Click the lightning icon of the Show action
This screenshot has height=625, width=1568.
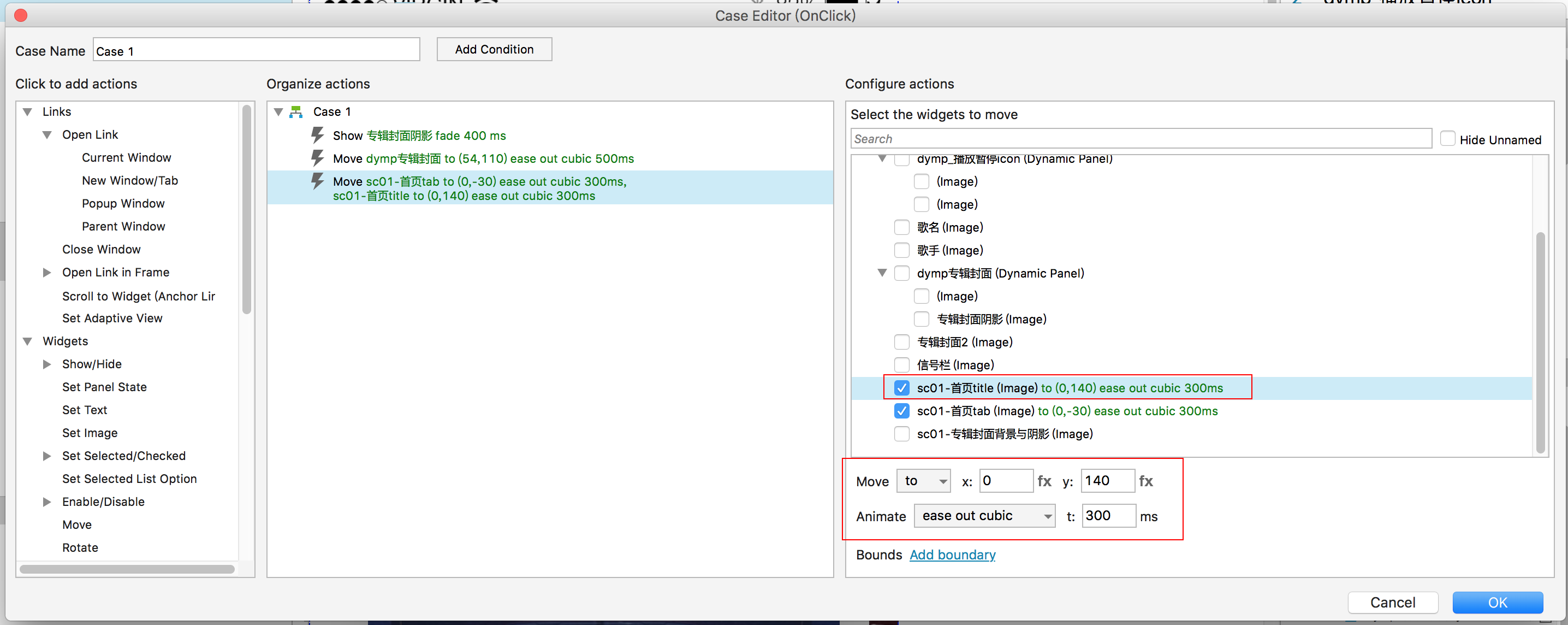(x=317, y=134)
